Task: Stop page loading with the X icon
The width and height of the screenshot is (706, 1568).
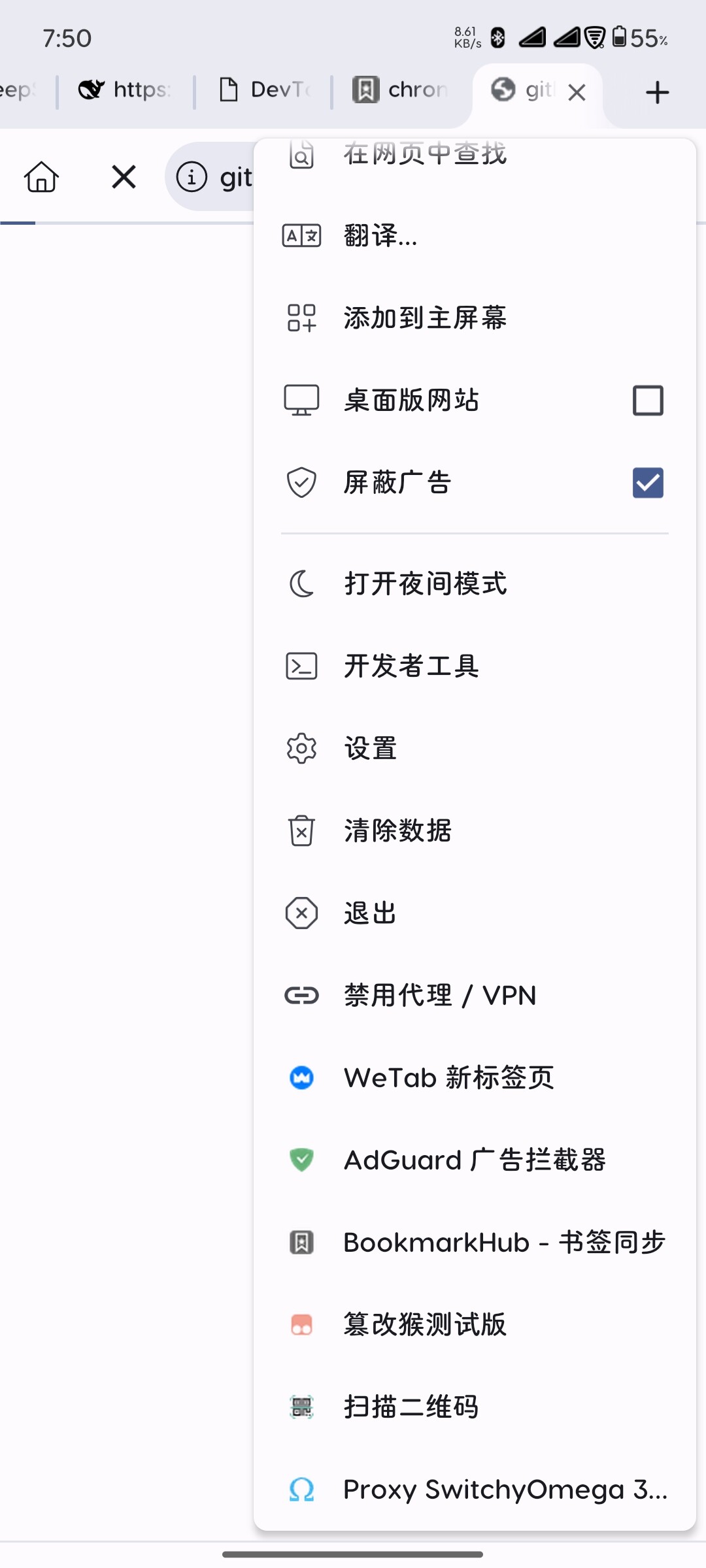Action: 124,177
